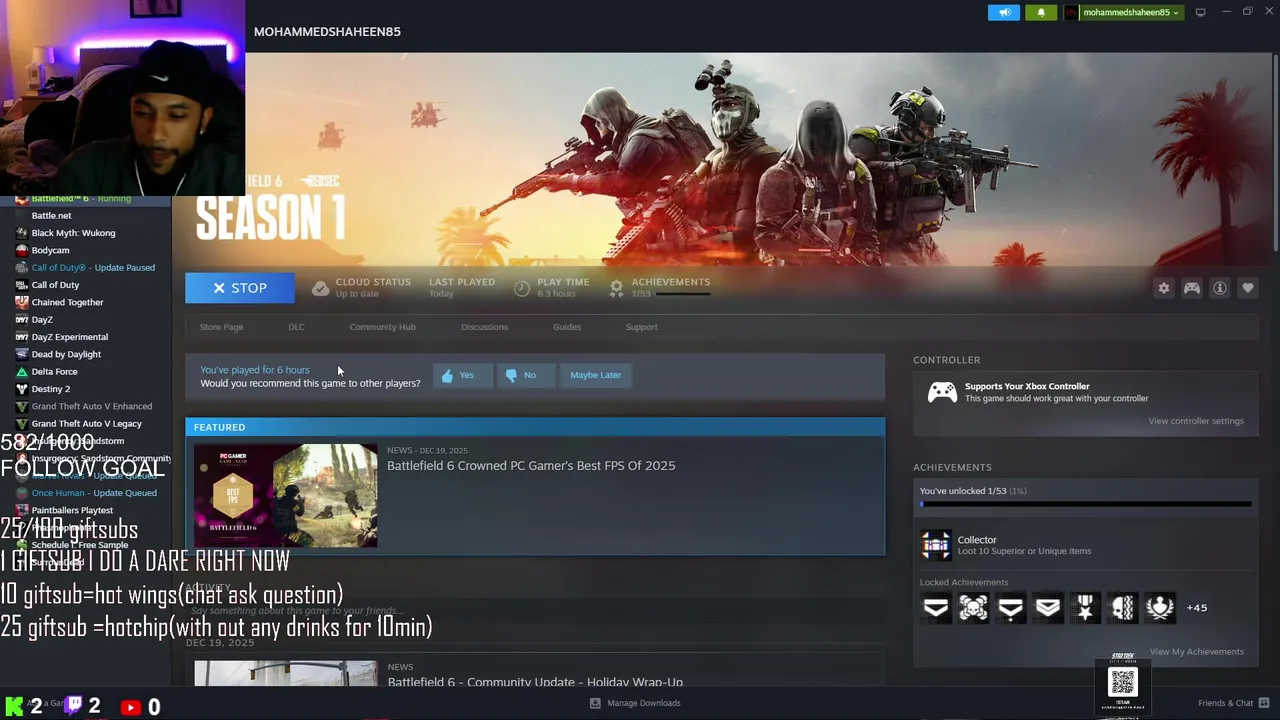The width and height of the screenshot is (1280, 720).
Task: Open game settings gear icon
Action: pos(1163,288)
